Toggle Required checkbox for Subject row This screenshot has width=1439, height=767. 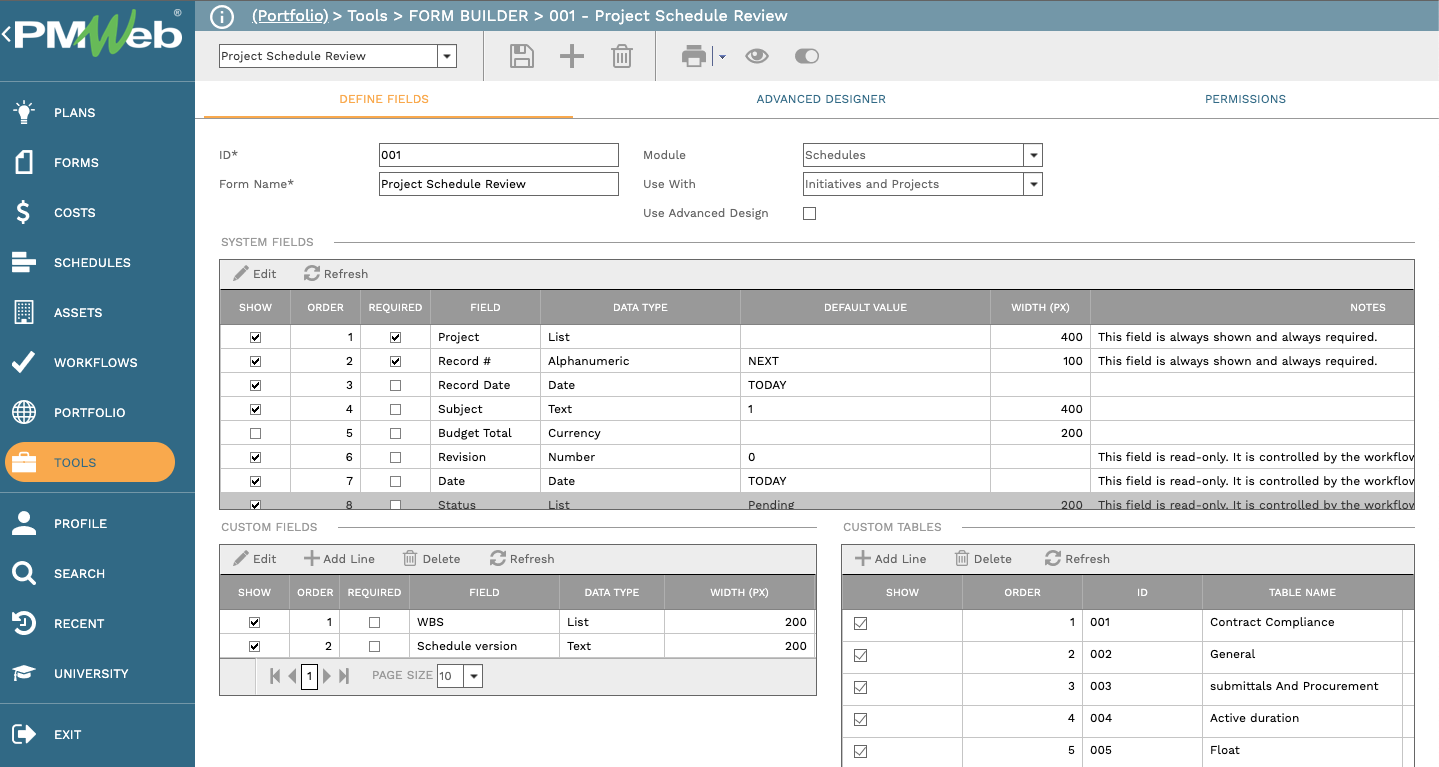tap(395, 410)
